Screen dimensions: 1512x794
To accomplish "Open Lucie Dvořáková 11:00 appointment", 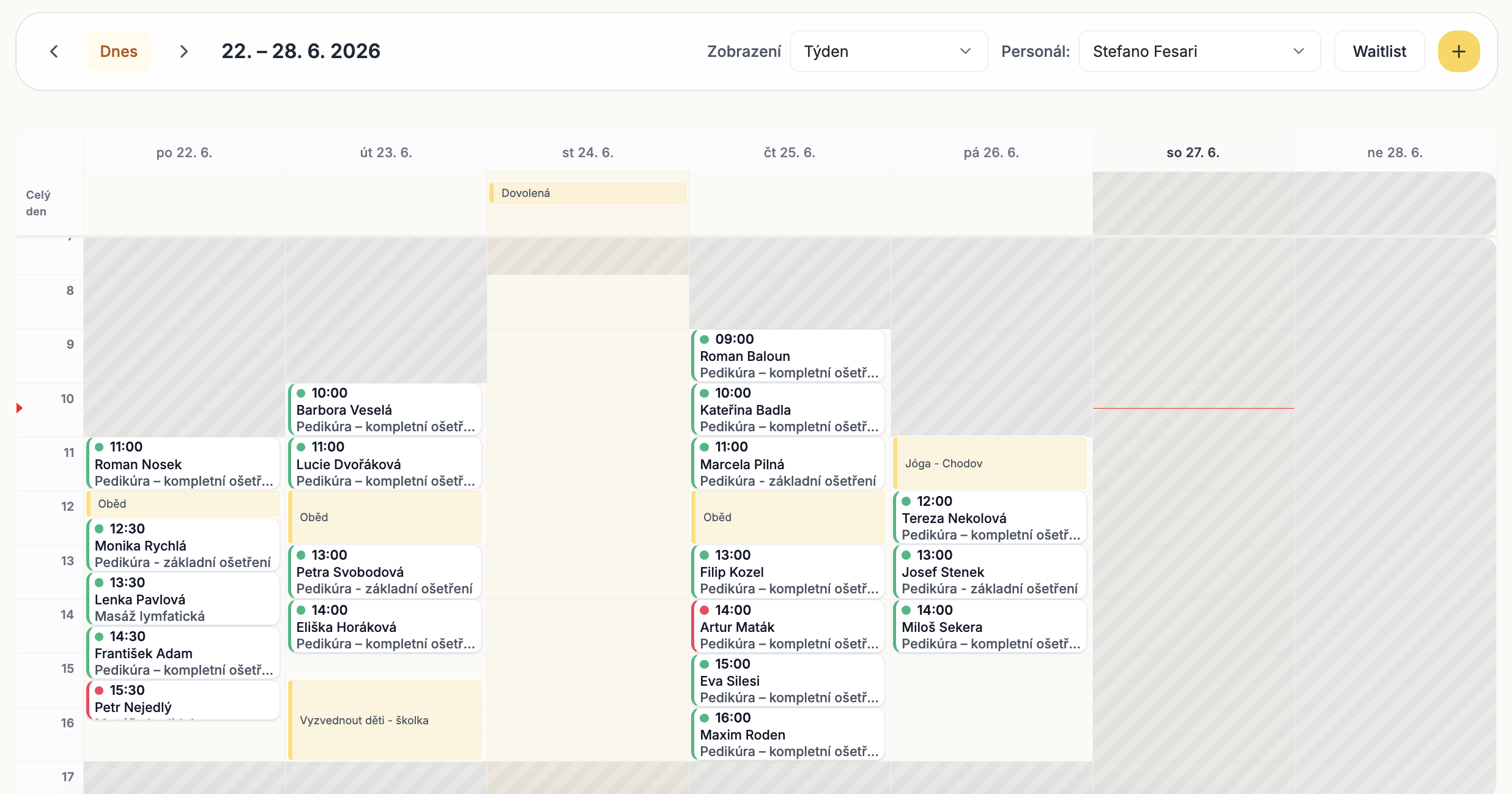I will [x=385, y=464].
